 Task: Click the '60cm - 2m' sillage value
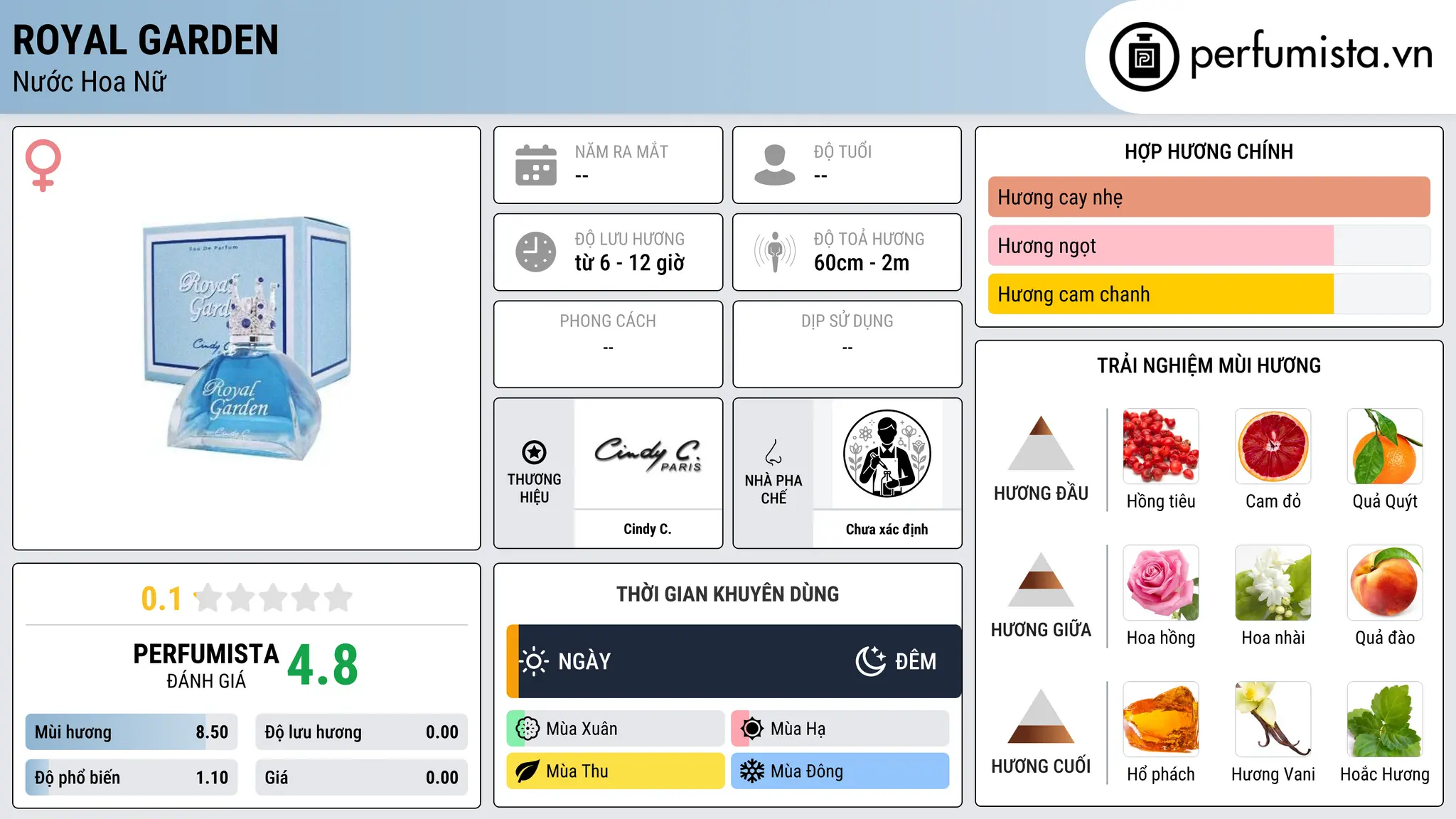(862, 263)
